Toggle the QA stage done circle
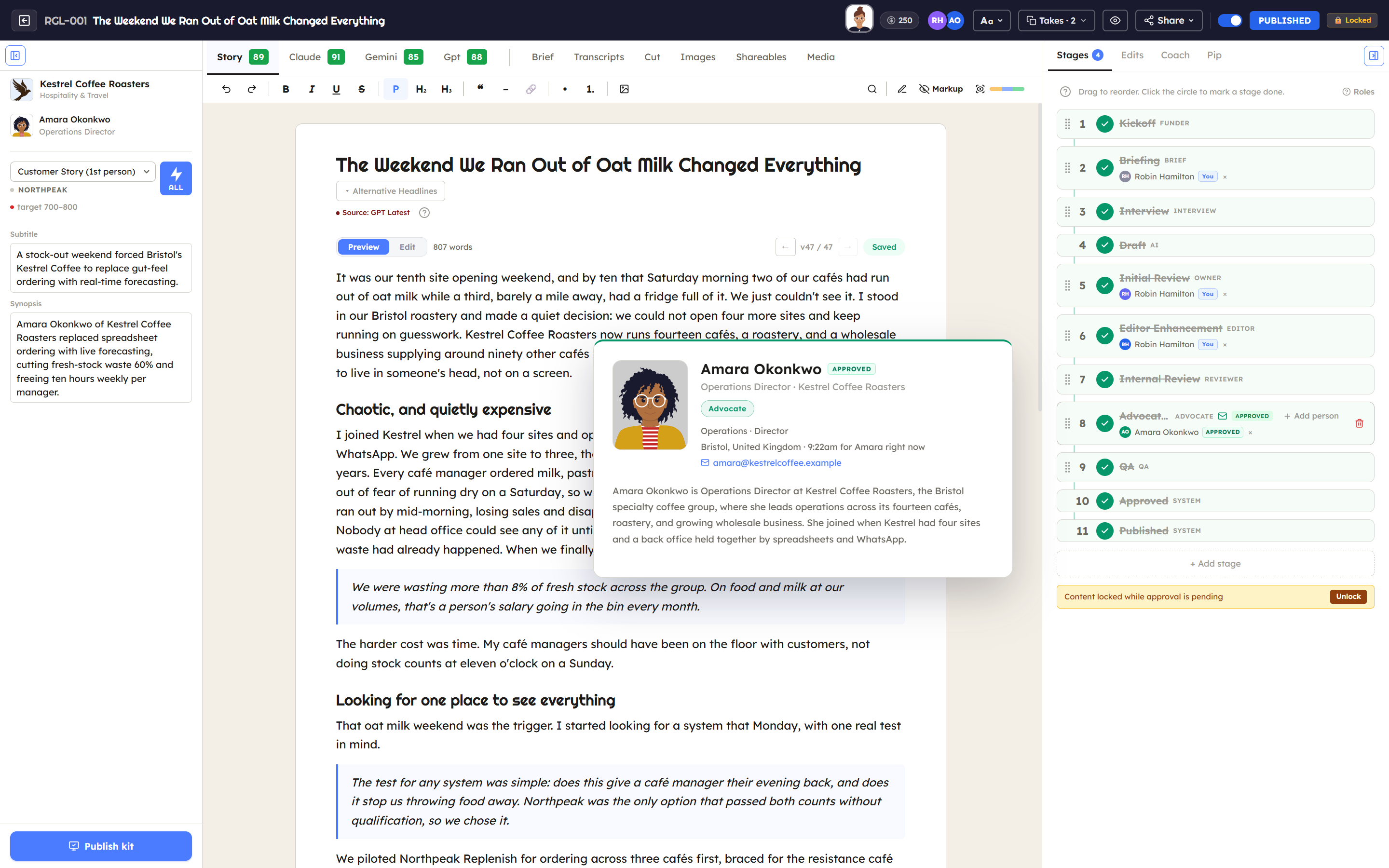 click(x=1104, y=467)
